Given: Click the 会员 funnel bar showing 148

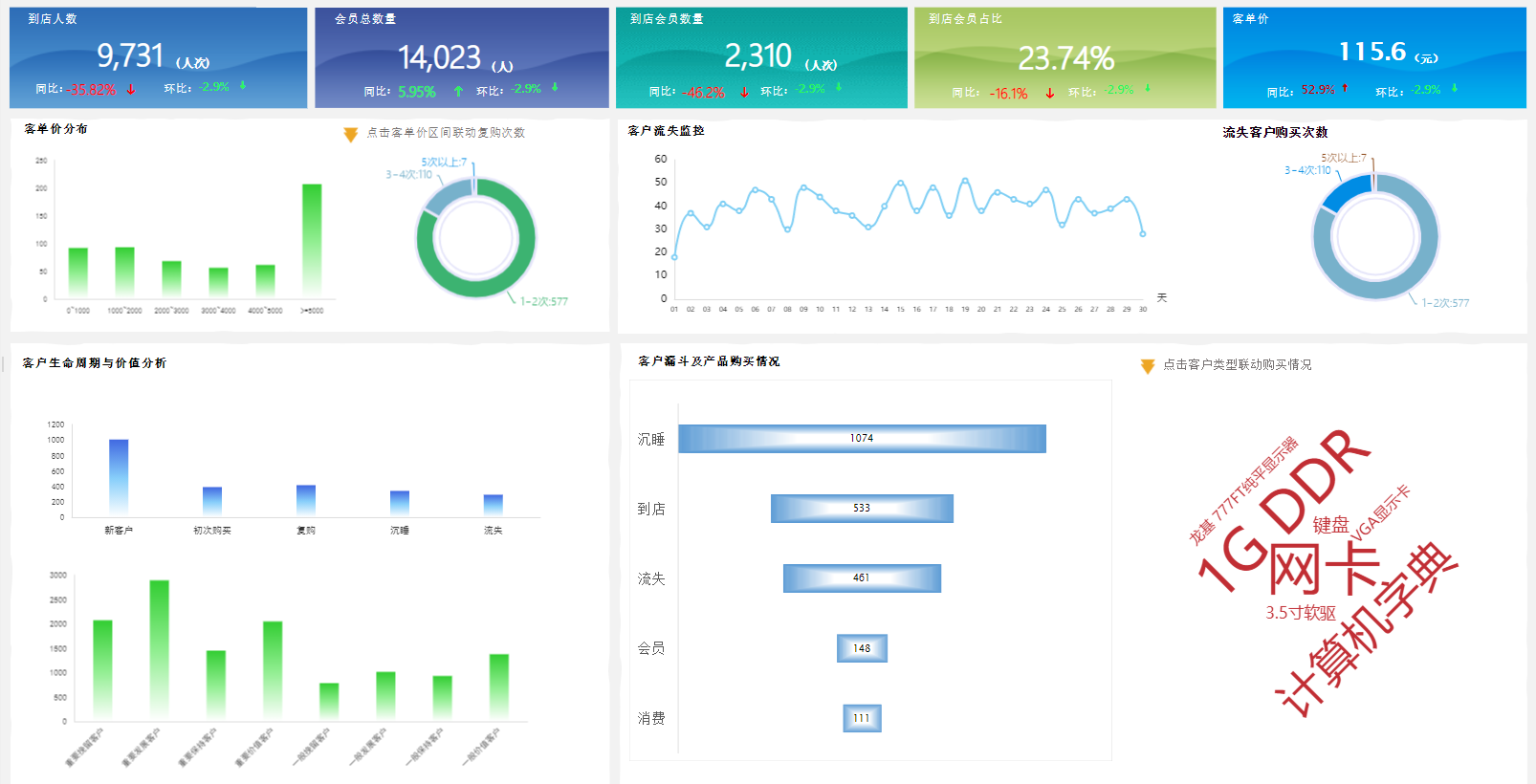Looking at the screenshot, I should [x=862, y=648].
